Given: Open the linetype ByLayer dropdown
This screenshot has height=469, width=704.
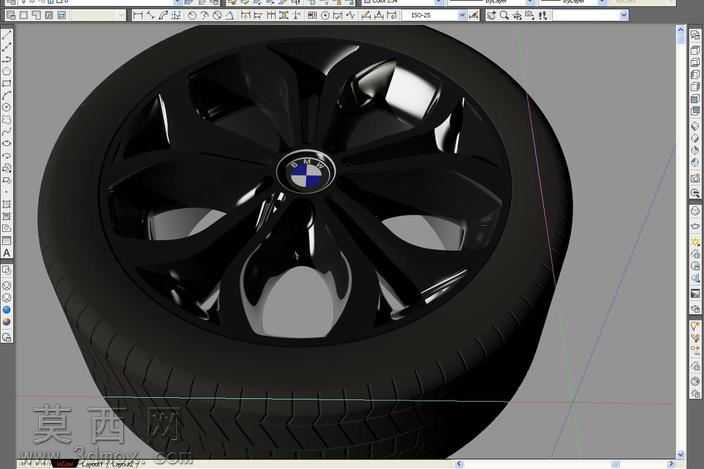Looking at the screenshot, I should [530, 2].
